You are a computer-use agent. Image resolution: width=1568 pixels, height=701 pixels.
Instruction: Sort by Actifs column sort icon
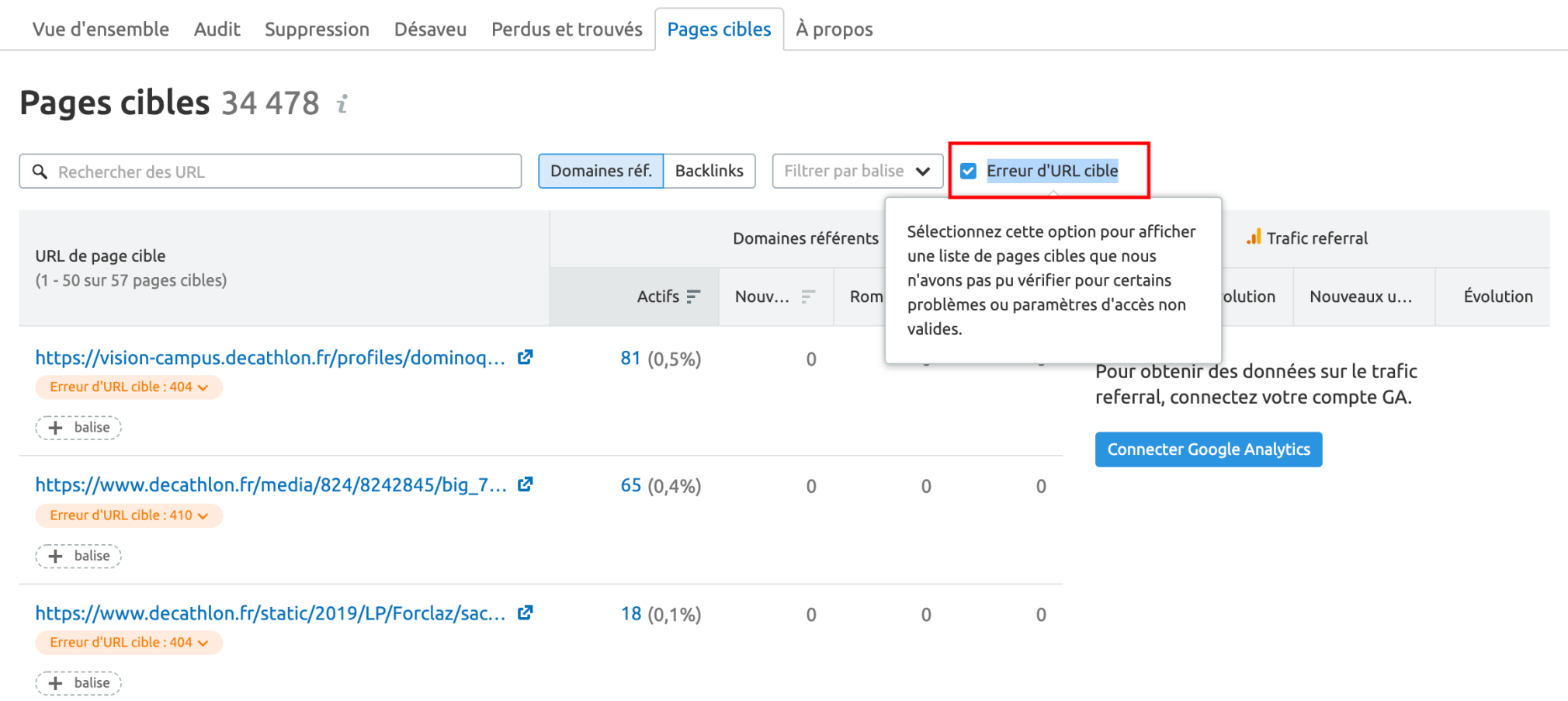693,297
